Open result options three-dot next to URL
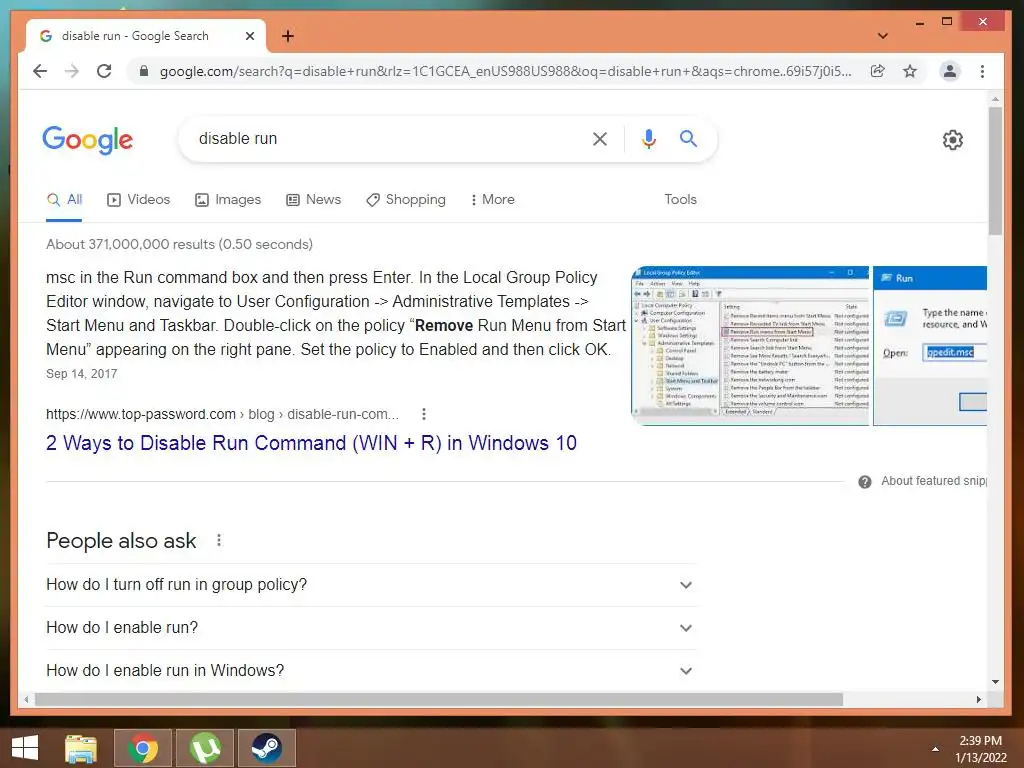 424,414
